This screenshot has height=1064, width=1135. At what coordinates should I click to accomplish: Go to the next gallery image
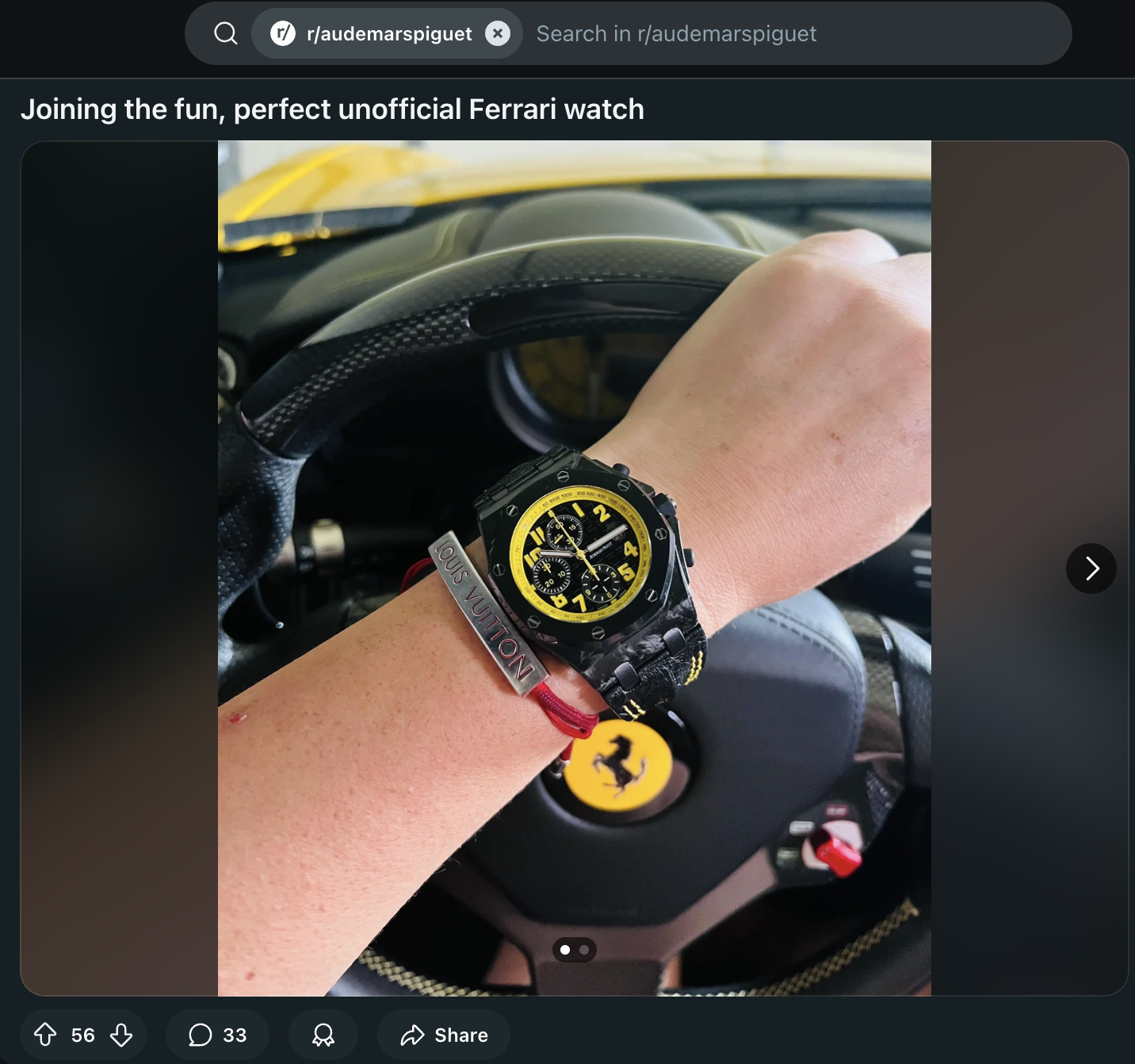click(x=1091, y=568)
